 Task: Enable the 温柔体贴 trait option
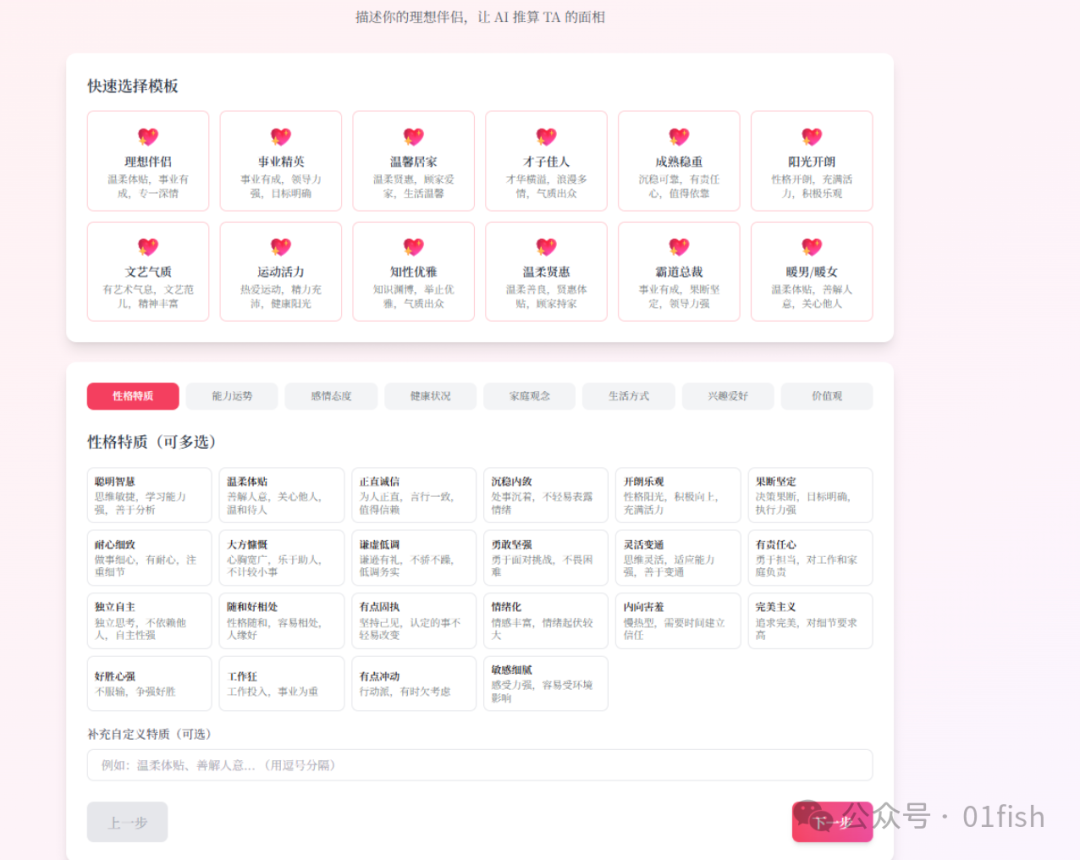(x=281, y=495)
